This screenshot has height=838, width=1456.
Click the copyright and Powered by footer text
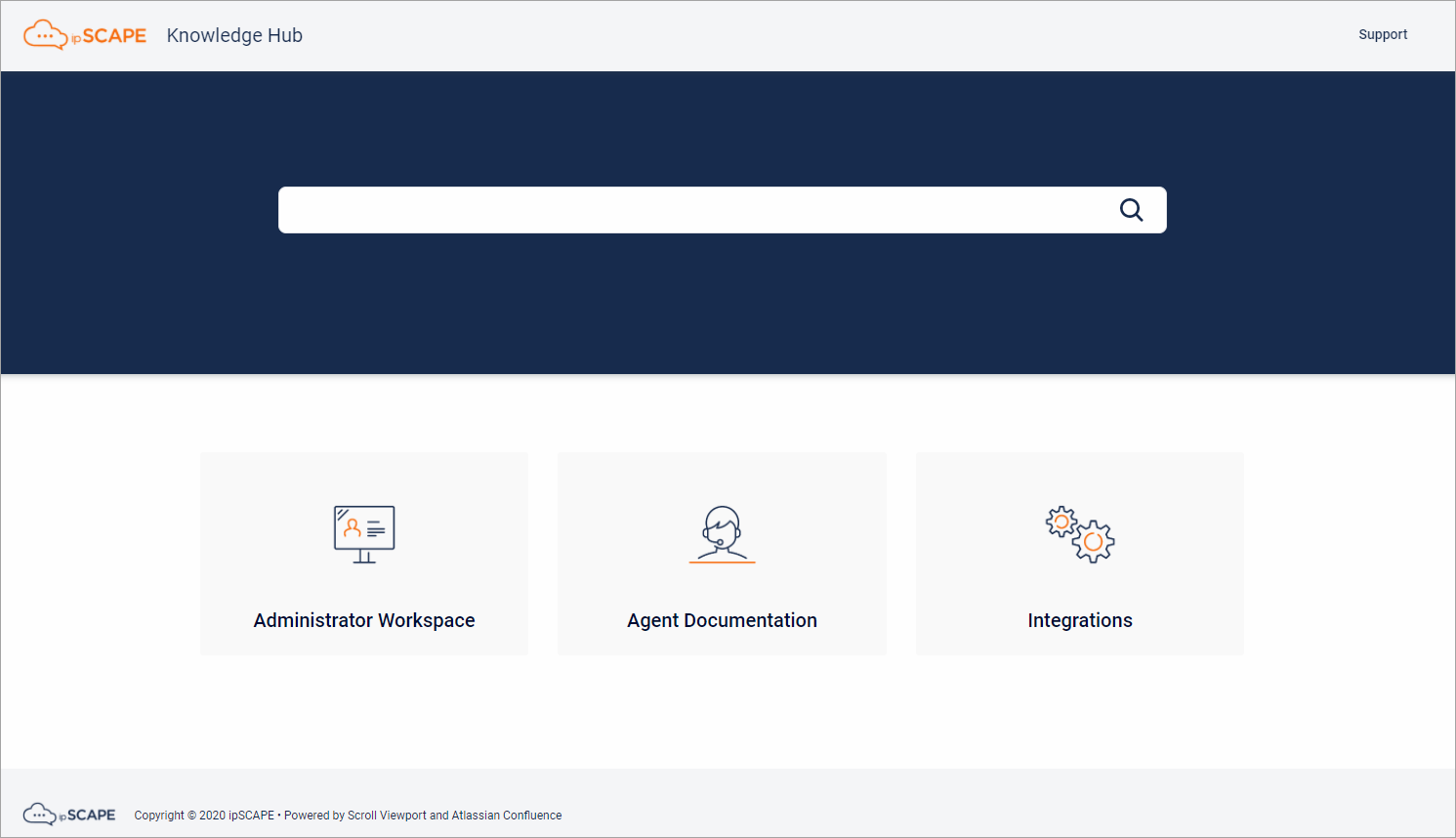(348, 816)
